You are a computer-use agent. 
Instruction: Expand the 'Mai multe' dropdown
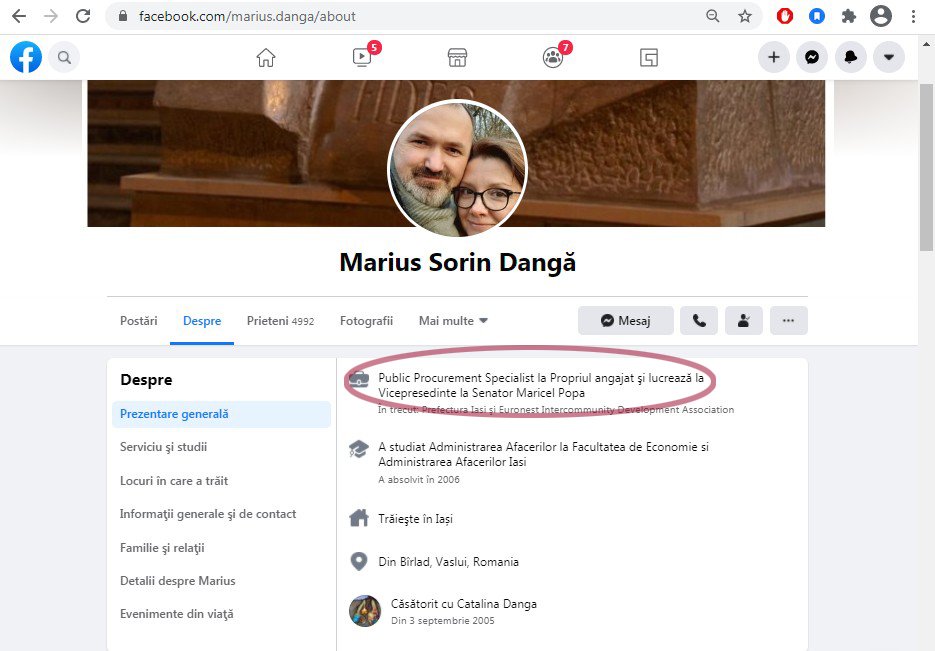click(x=452, y=321)
